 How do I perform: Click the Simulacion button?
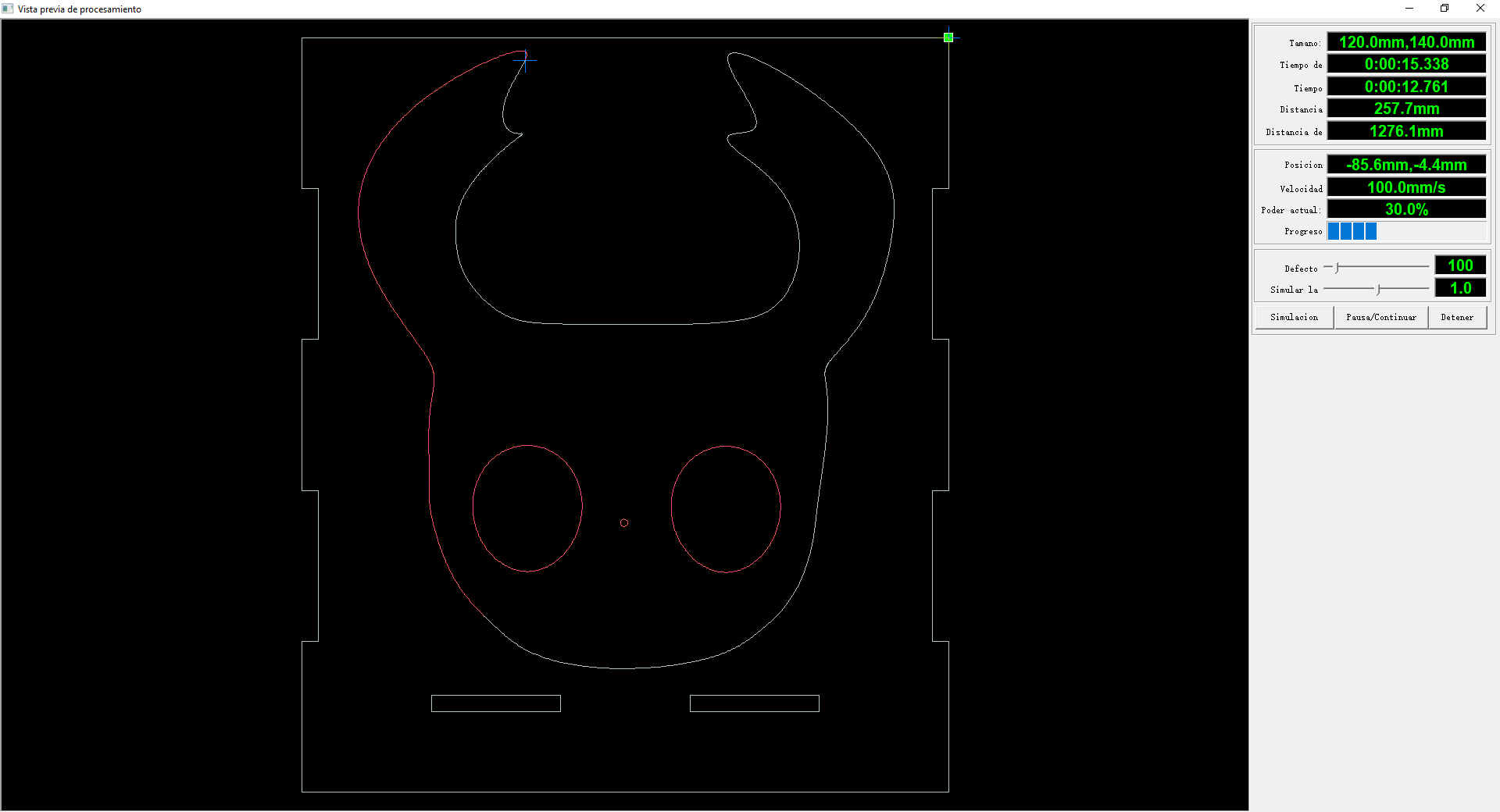1295,318
